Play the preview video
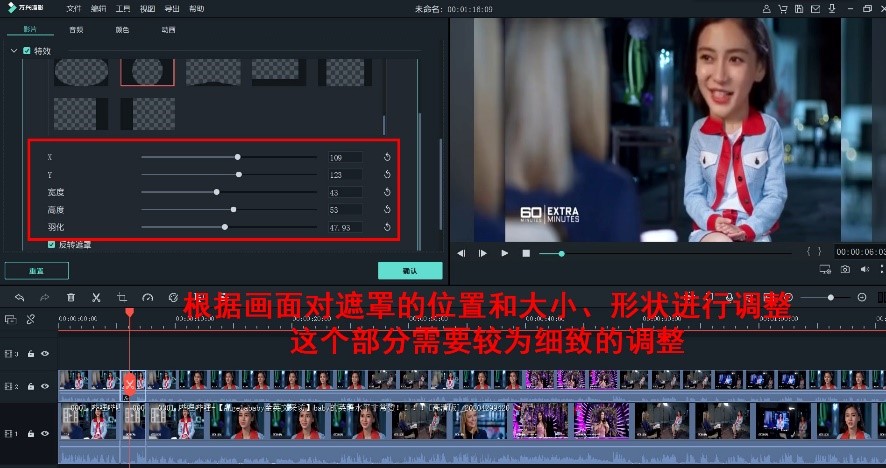The width and height of the screenshot is (886, 468). click(x=505, y=253)
